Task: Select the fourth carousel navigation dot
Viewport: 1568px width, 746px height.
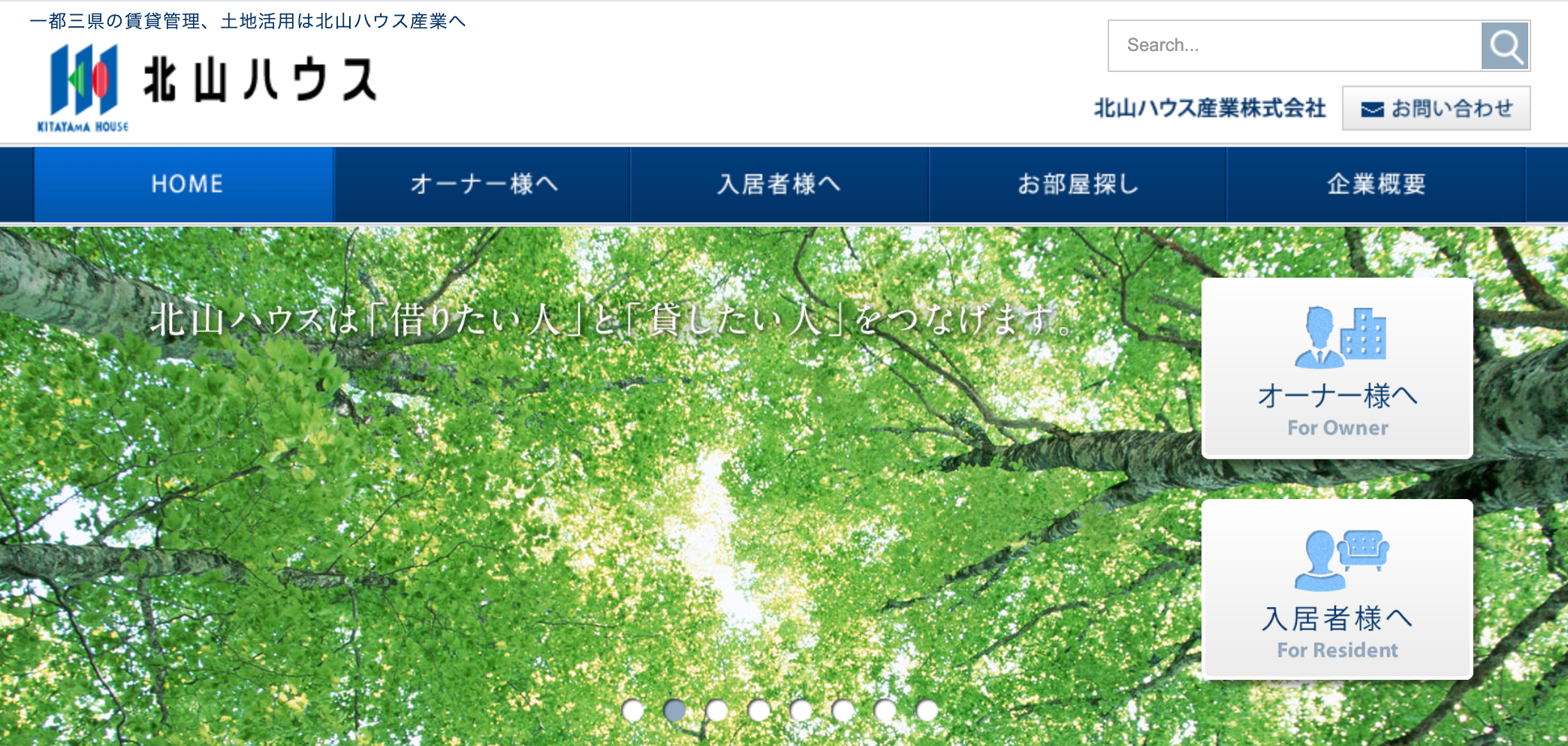Action: 758,708
